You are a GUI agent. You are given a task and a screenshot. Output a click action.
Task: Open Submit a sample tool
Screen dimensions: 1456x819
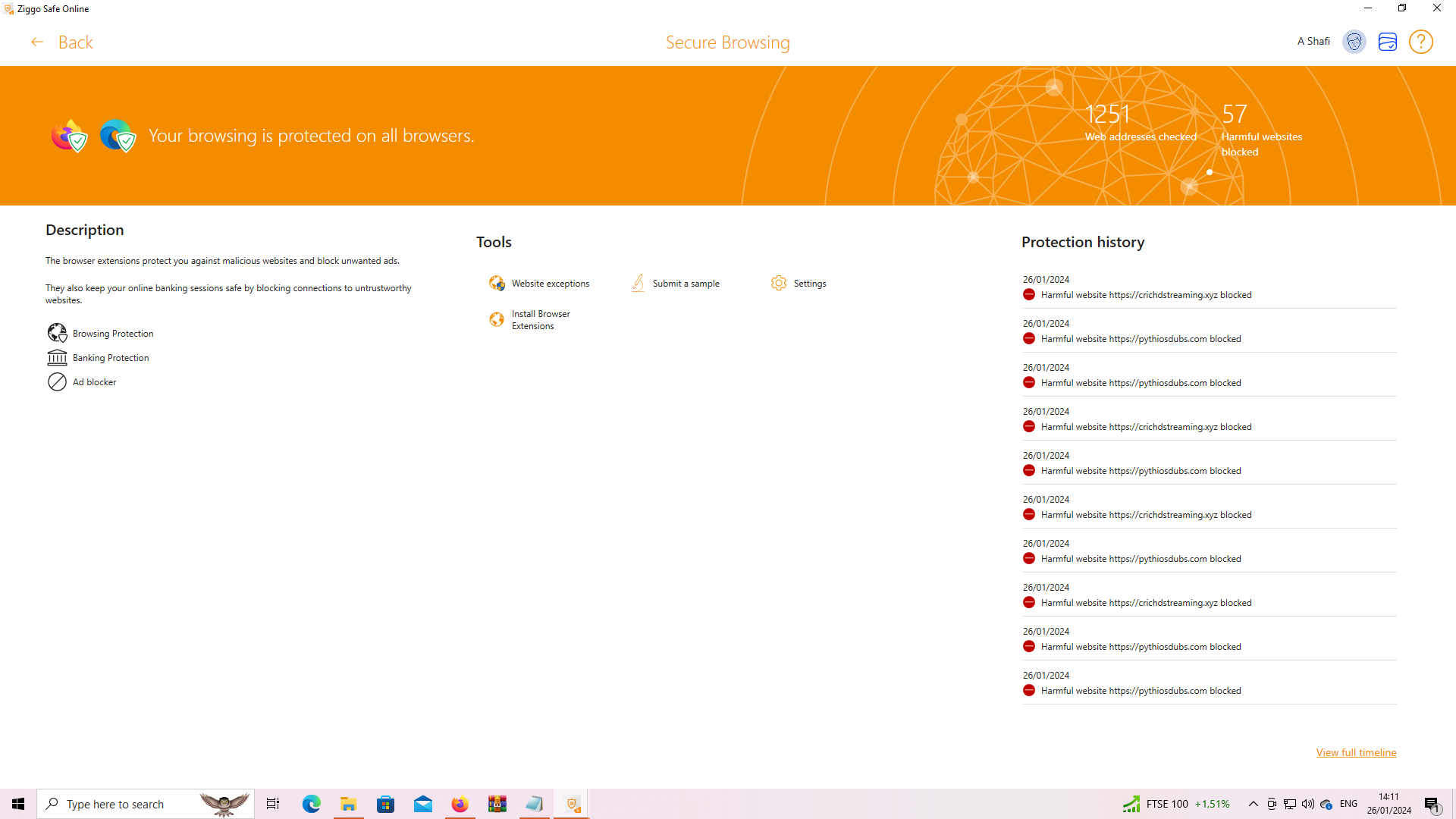pyautogui.click(x=675, y=284)
